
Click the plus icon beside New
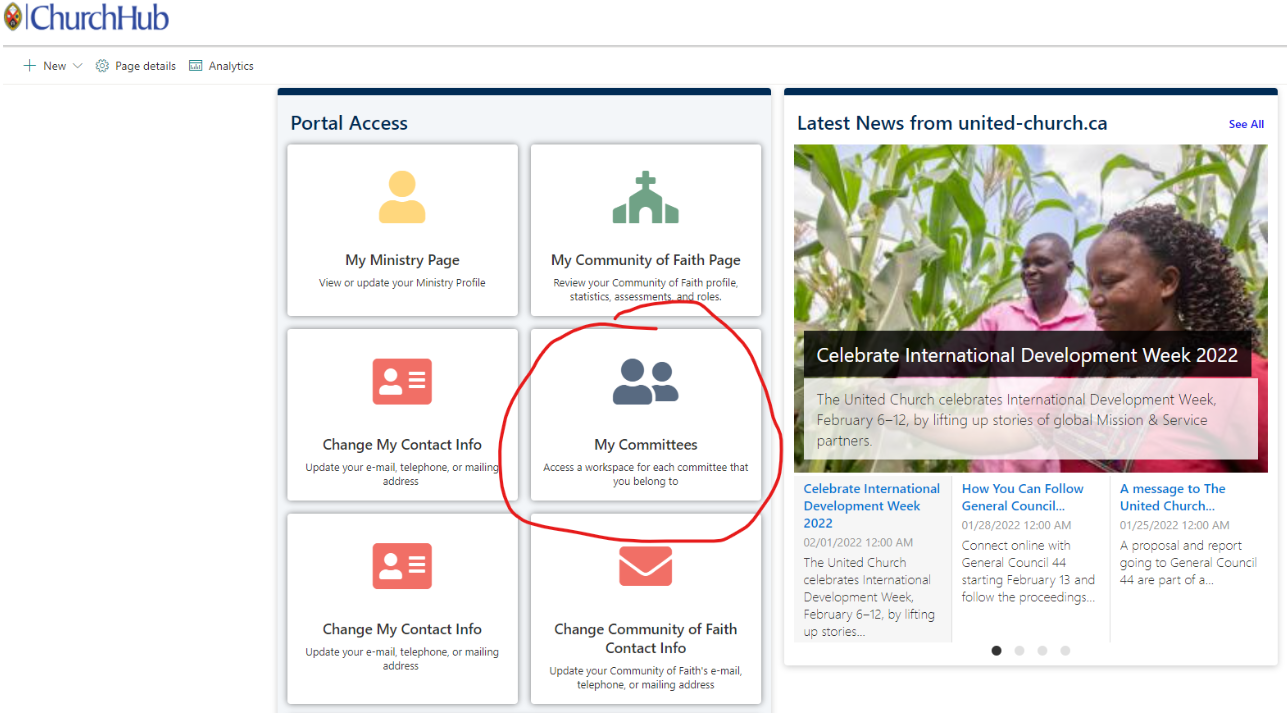(30, 66)
